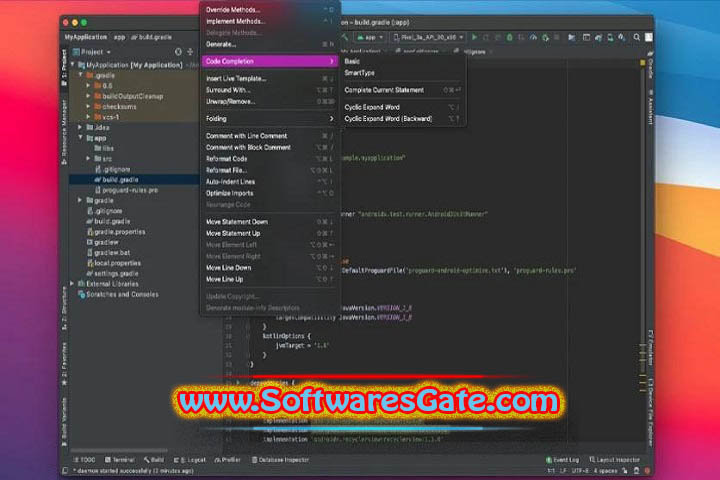Select Move Statement Down
The image size is (720, 480).
(x=270, y=222)
